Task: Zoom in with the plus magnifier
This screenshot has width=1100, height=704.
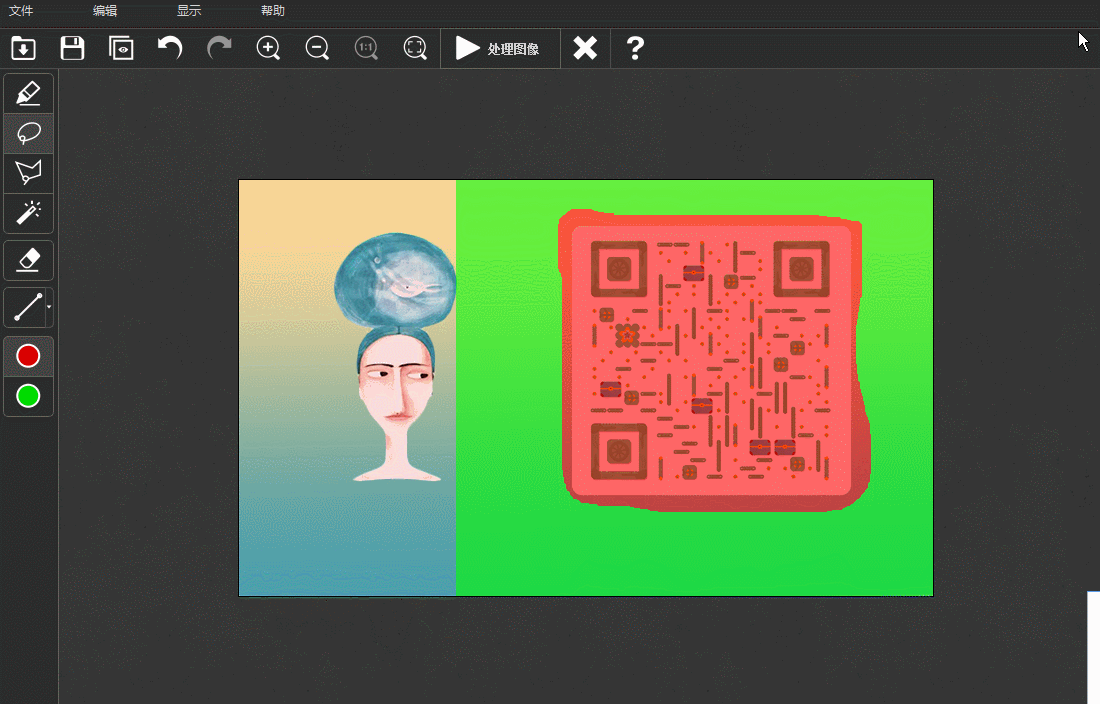Action: pos(268,48)
